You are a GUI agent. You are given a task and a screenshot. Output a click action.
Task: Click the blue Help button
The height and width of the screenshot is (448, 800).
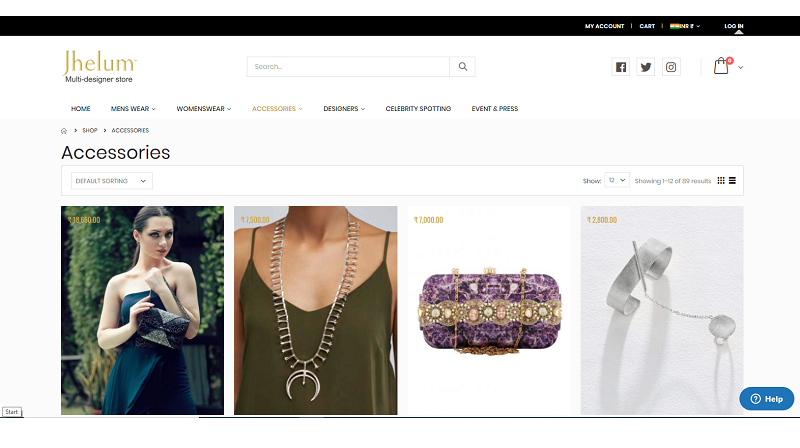(766, 398)
